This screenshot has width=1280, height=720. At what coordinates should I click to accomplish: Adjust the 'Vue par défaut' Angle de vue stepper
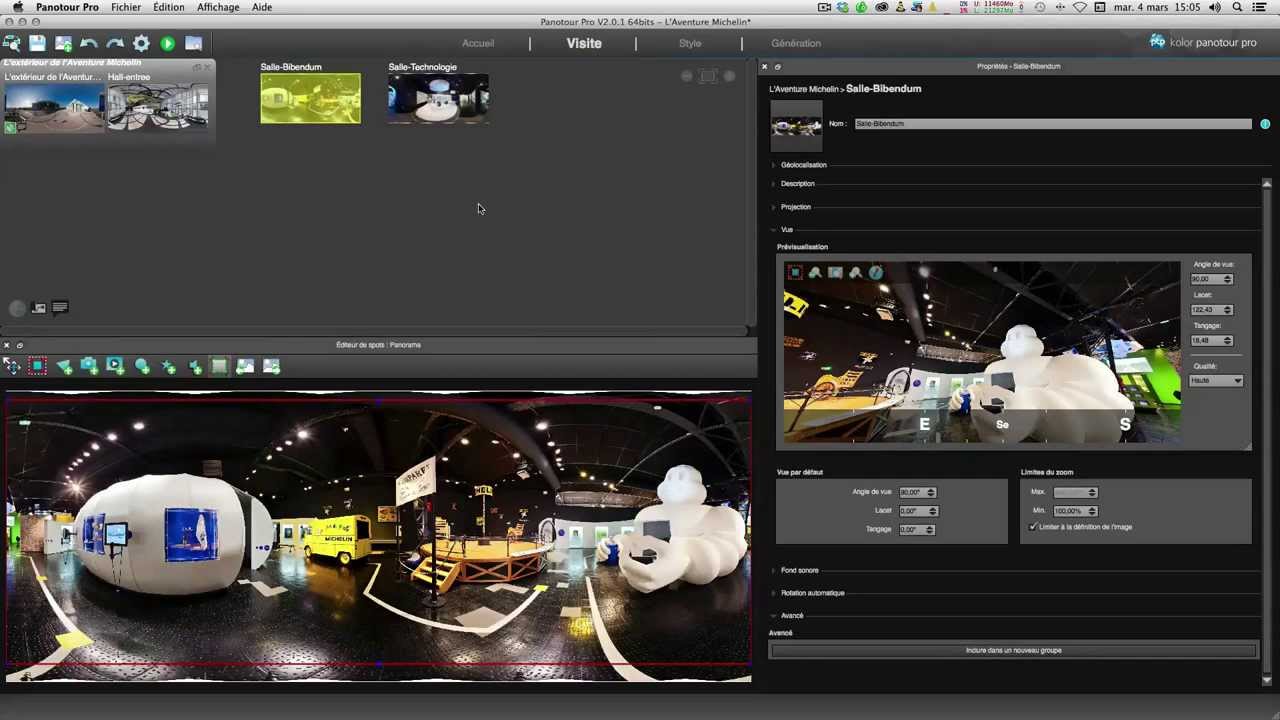931,492
